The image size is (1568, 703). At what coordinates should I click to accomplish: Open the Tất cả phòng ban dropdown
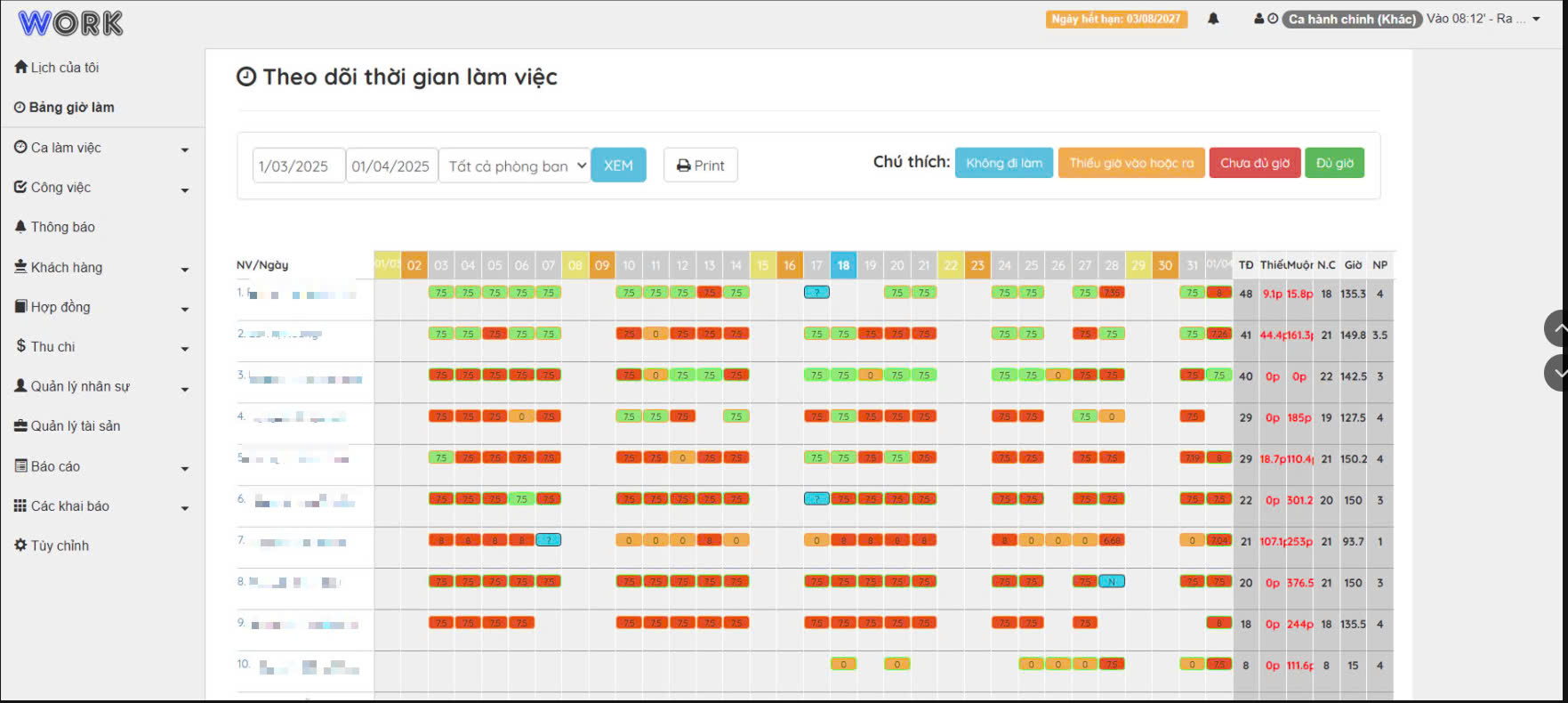tap(515, 166)
